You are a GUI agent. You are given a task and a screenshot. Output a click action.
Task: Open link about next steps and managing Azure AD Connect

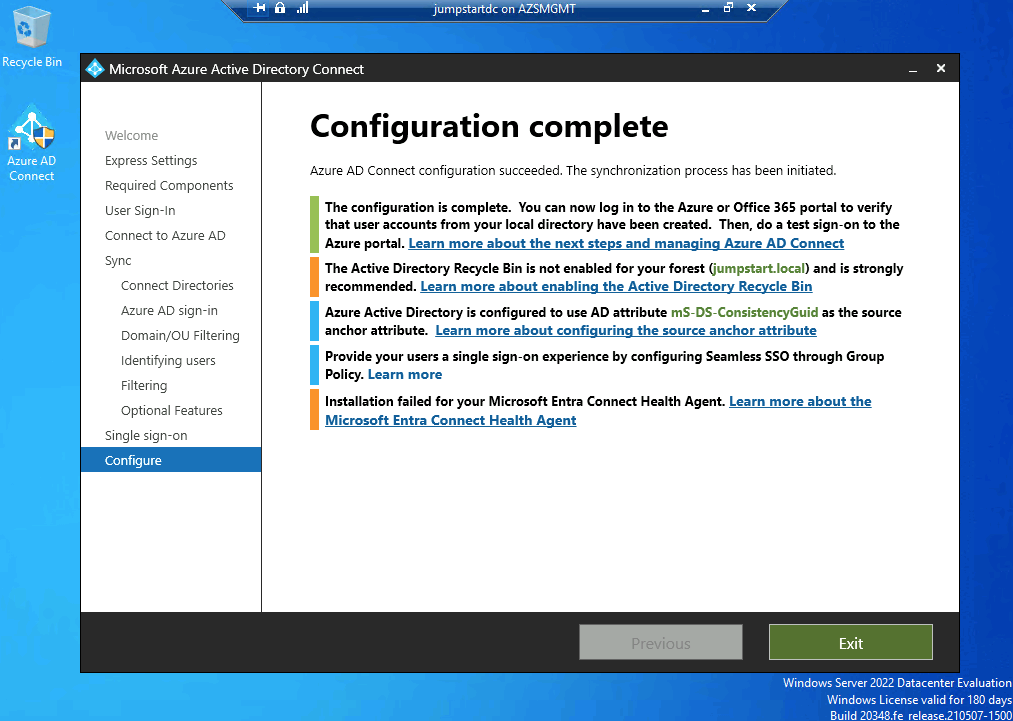[x=626, y=244]
